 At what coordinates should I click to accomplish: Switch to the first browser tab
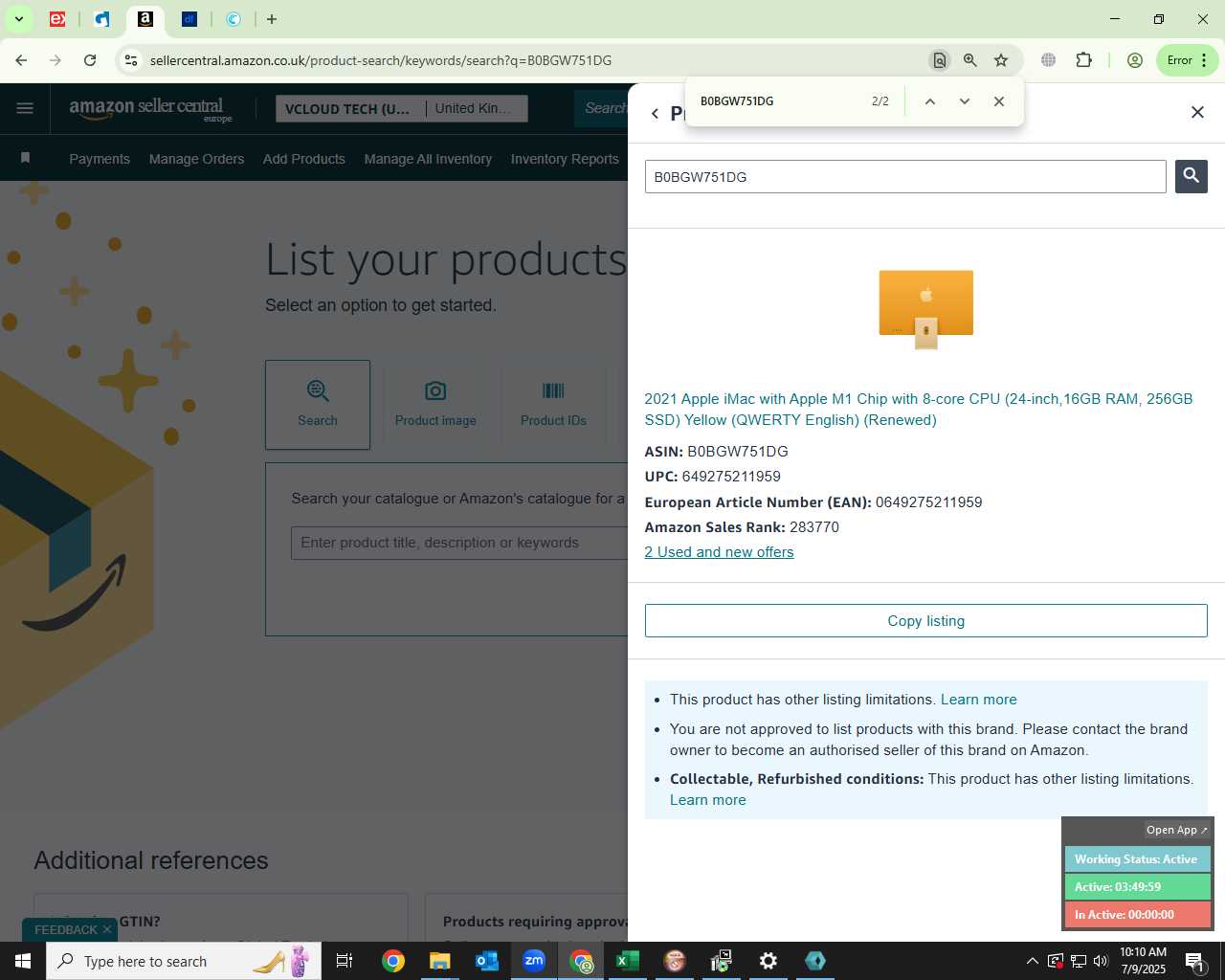pyautogui.click(x=57, y=19)
